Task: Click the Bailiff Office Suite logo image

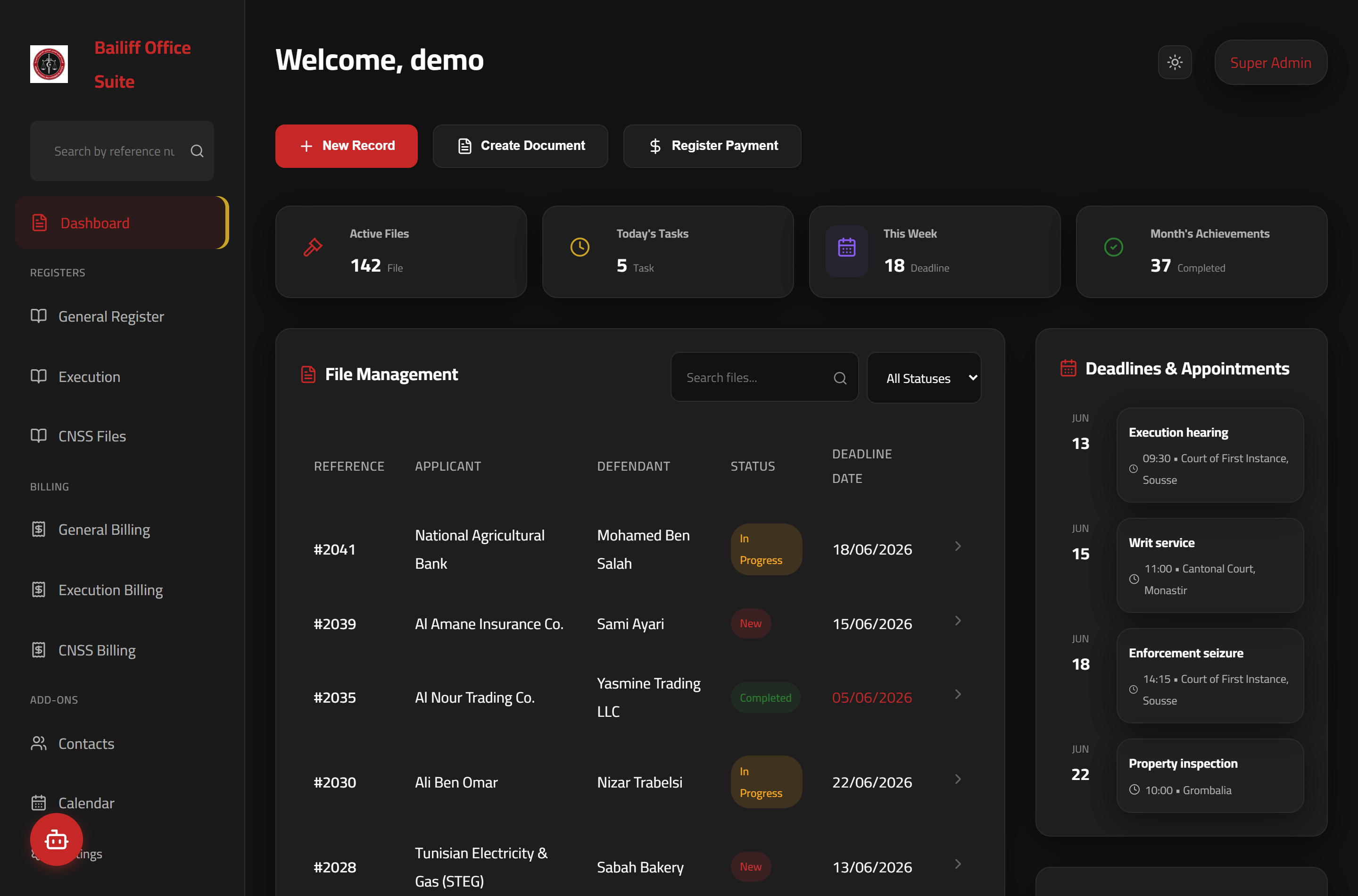Action: click(x=49, y=64)
